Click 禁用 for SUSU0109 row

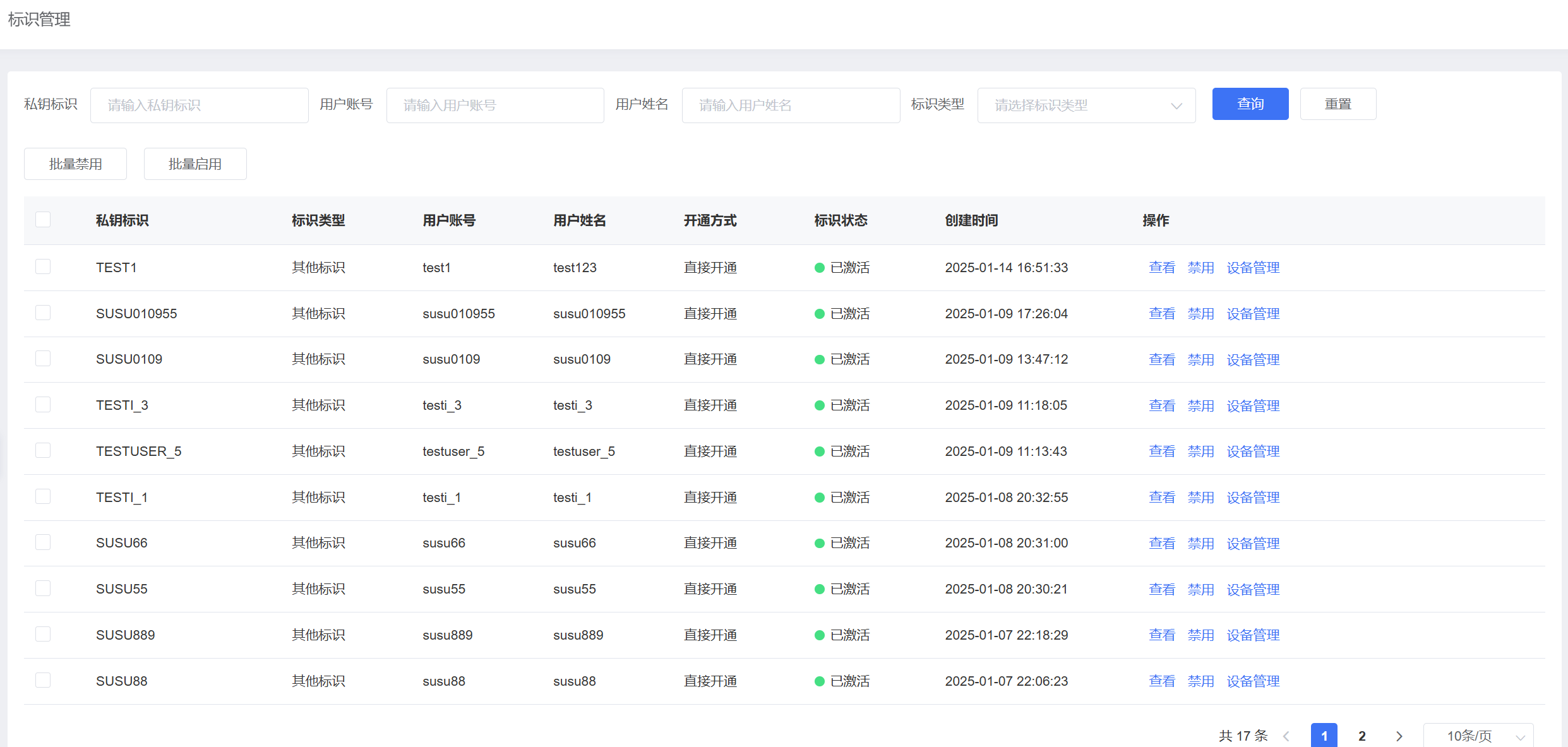(x=1201, y=360)
